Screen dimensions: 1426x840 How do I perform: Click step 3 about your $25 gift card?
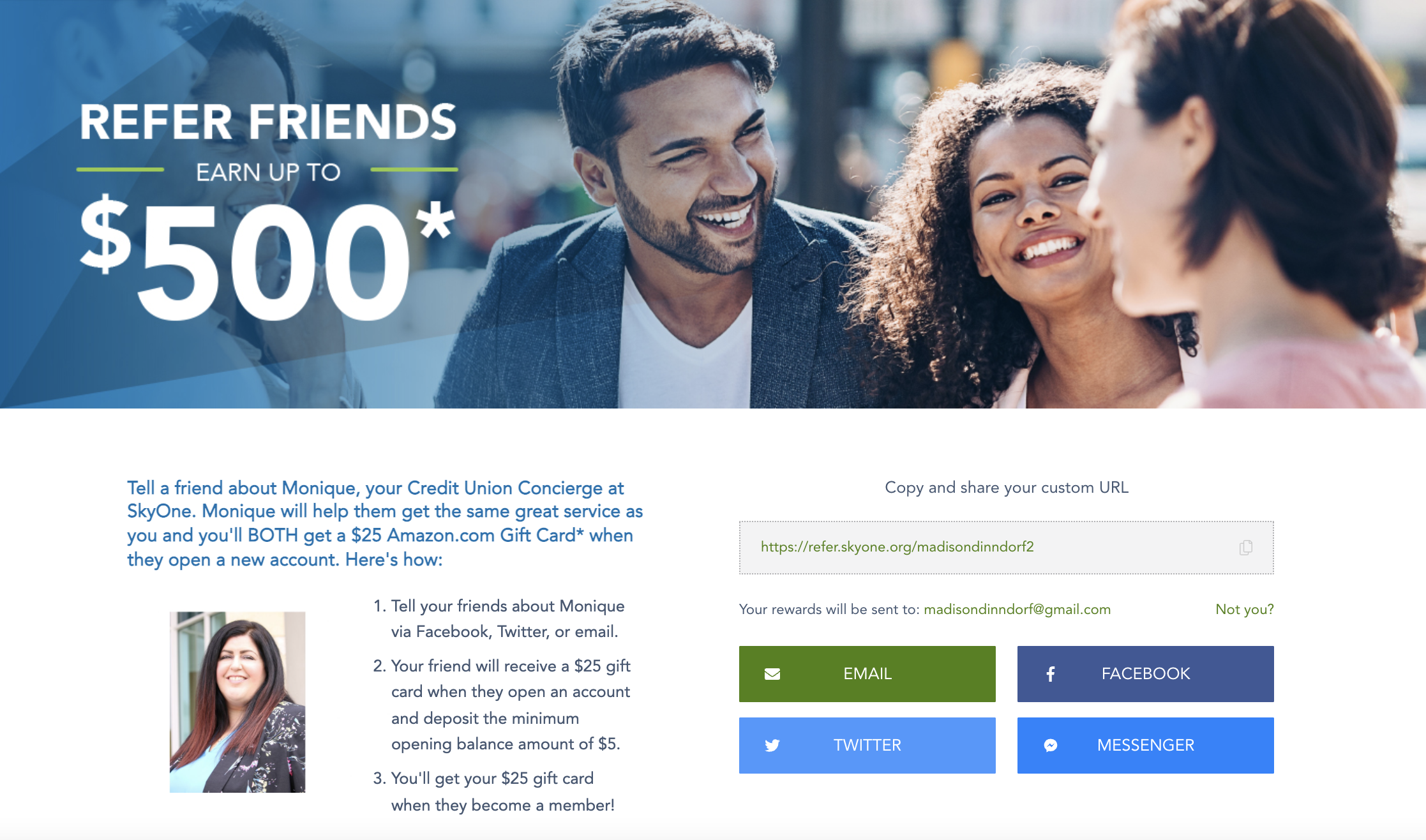coord(493,791)
